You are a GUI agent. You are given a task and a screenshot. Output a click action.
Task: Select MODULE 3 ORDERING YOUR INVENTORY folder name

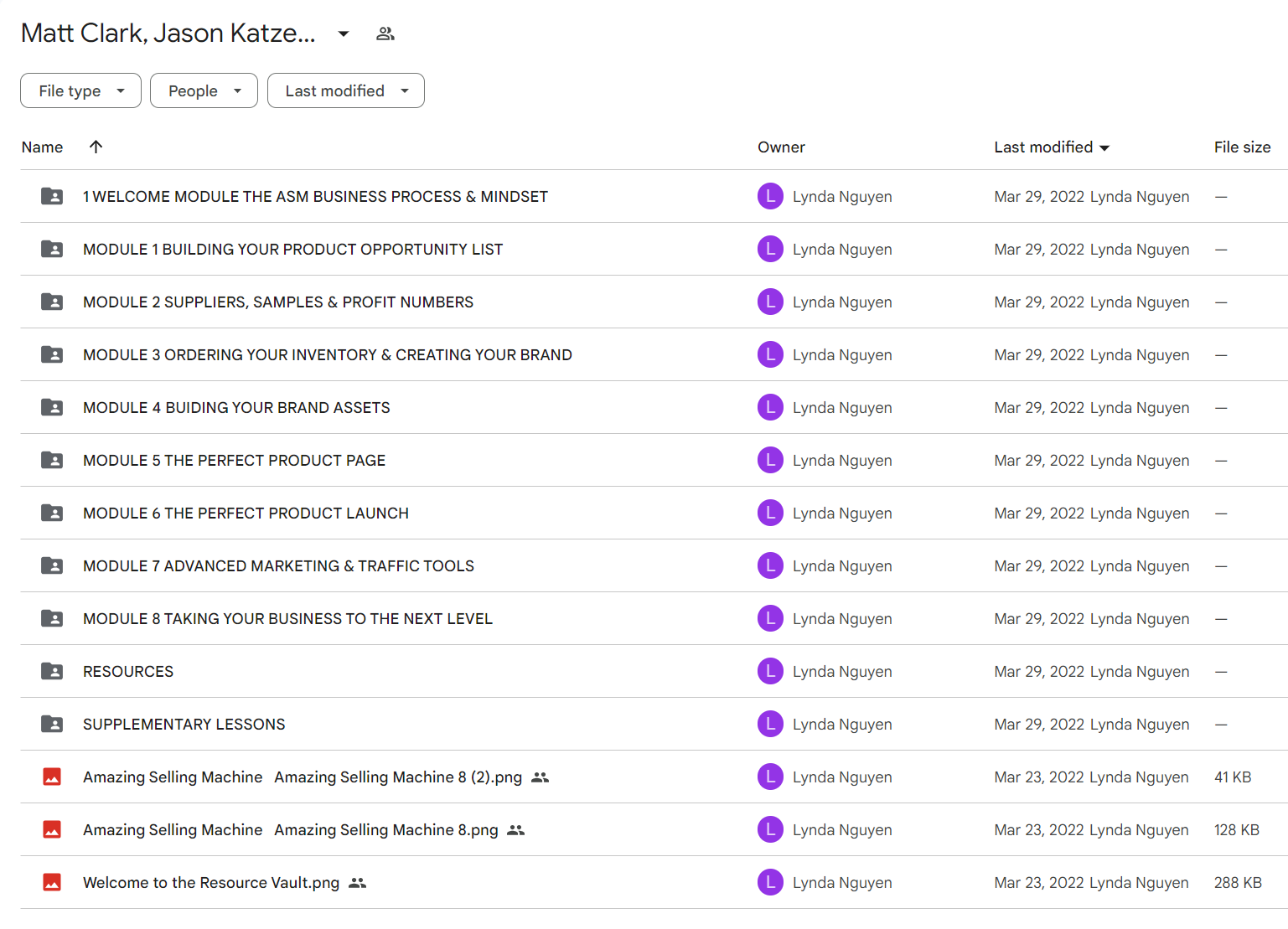point(328,355)
